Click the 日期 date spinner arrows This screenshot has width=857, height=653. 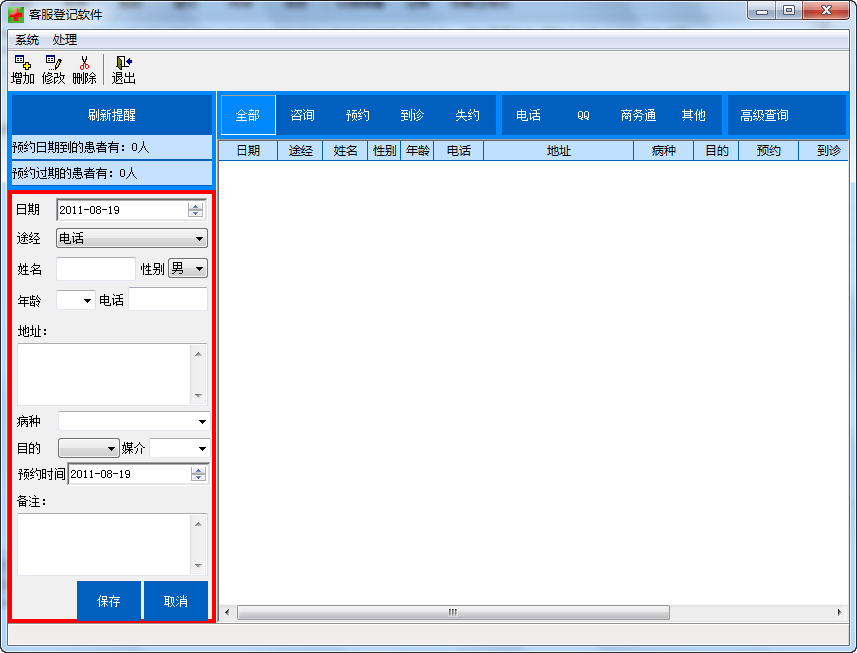tap(195, 210)
